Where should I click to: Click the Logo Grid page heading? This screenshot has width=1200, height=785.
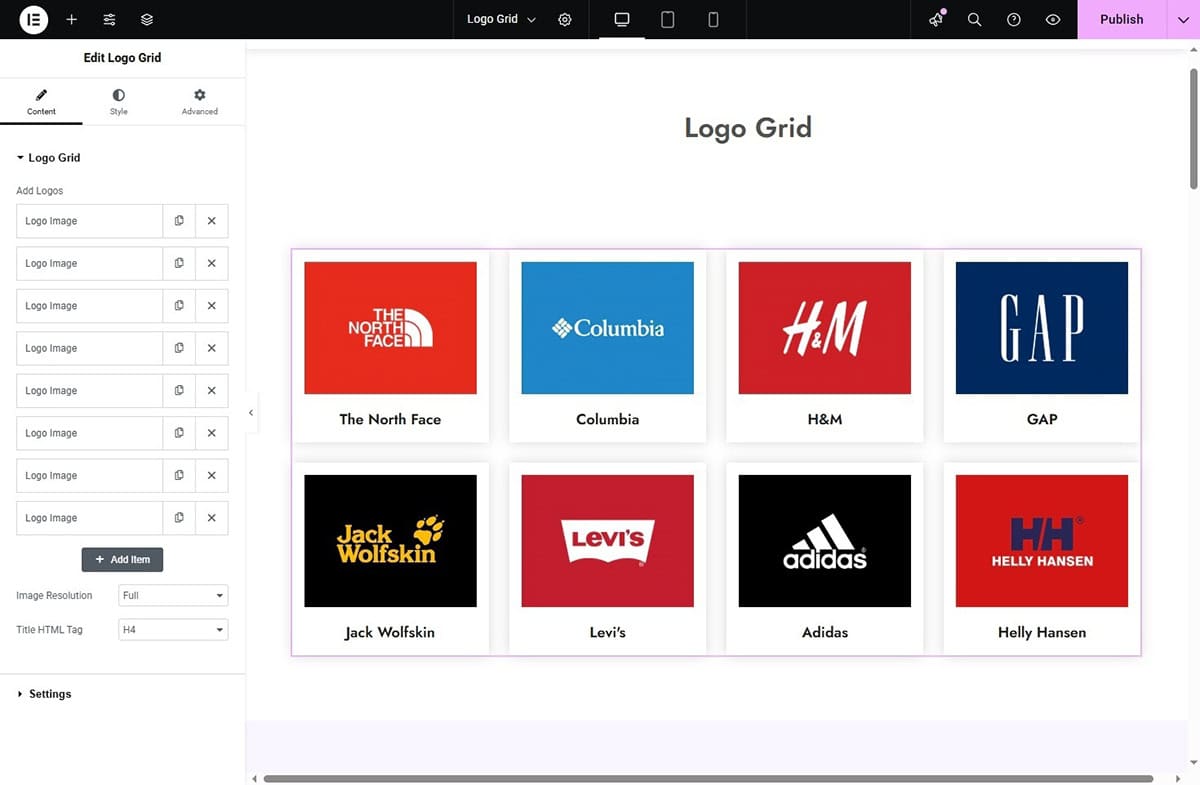(748, 128)
